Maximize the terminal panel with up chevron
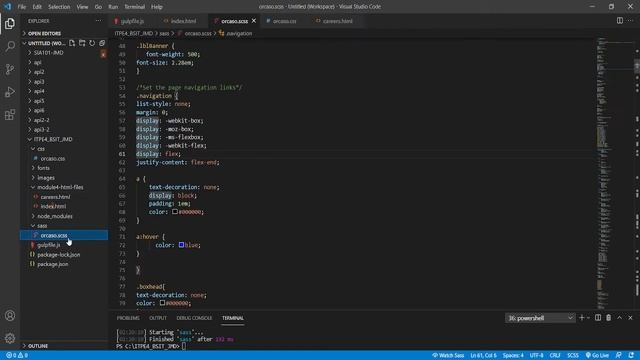The height and width of the screenshot is (360, 640). [620, 318]
